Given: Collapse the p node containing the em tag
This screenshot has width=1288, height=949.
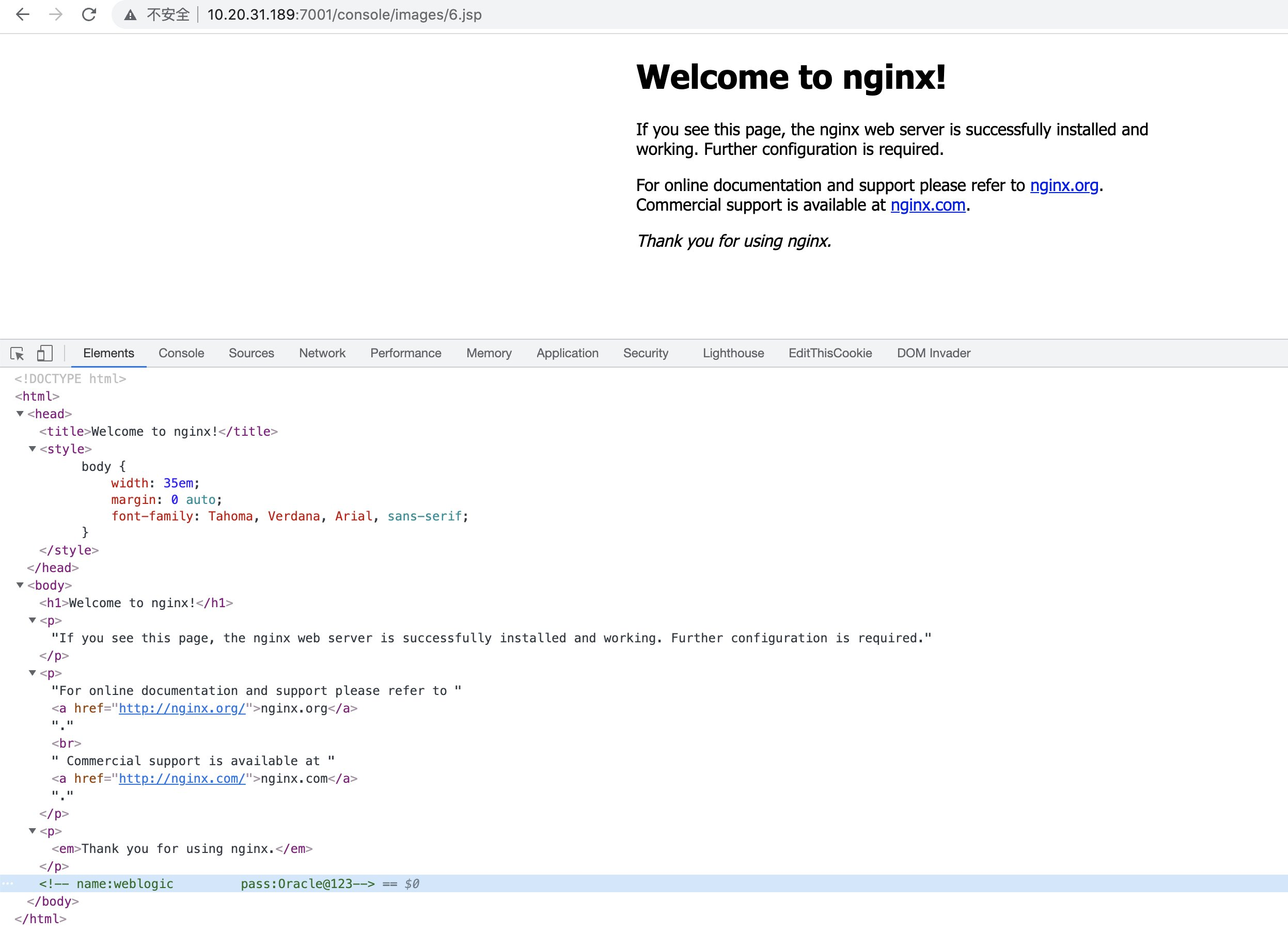Looking at the screenshot, I should click(x=33, y=831).
